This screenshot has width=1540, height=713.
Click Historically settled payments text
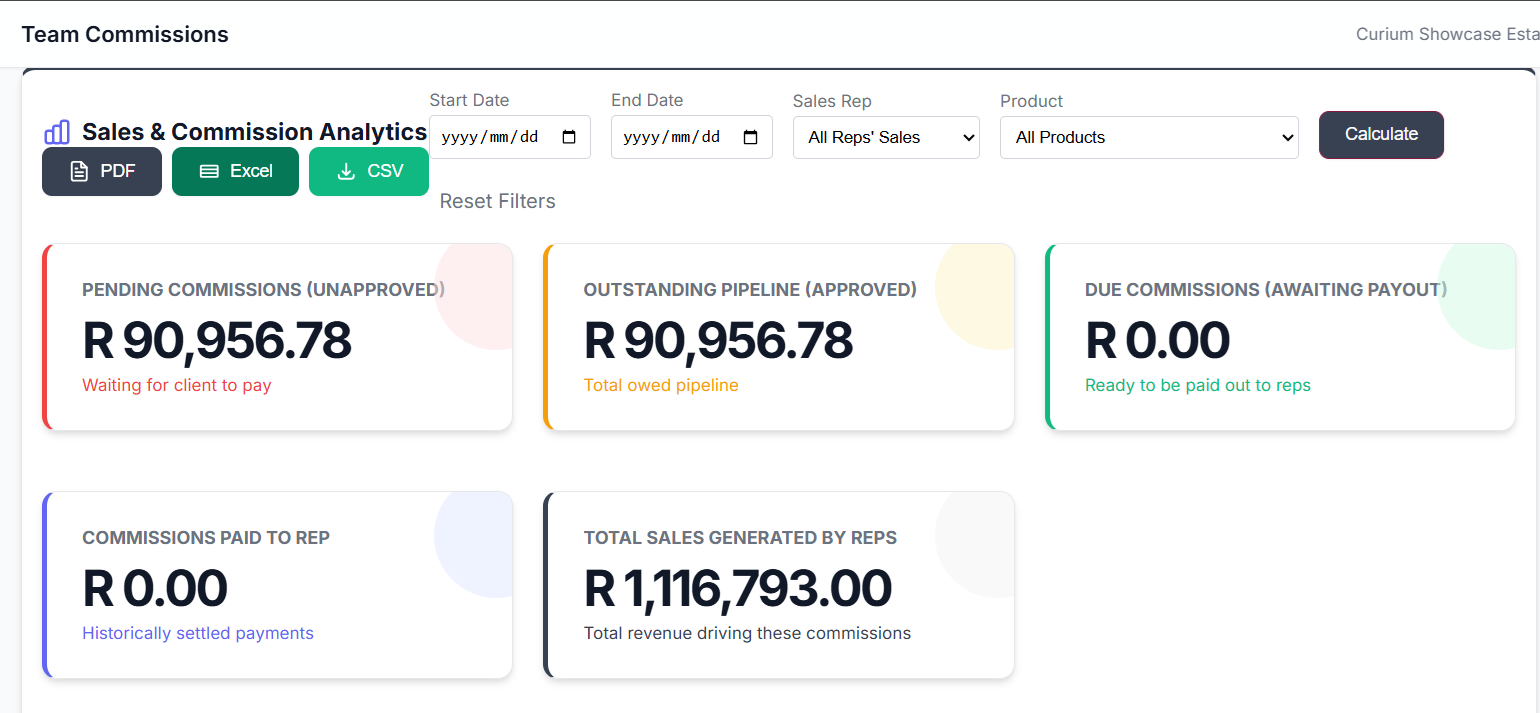coord(198,633)
